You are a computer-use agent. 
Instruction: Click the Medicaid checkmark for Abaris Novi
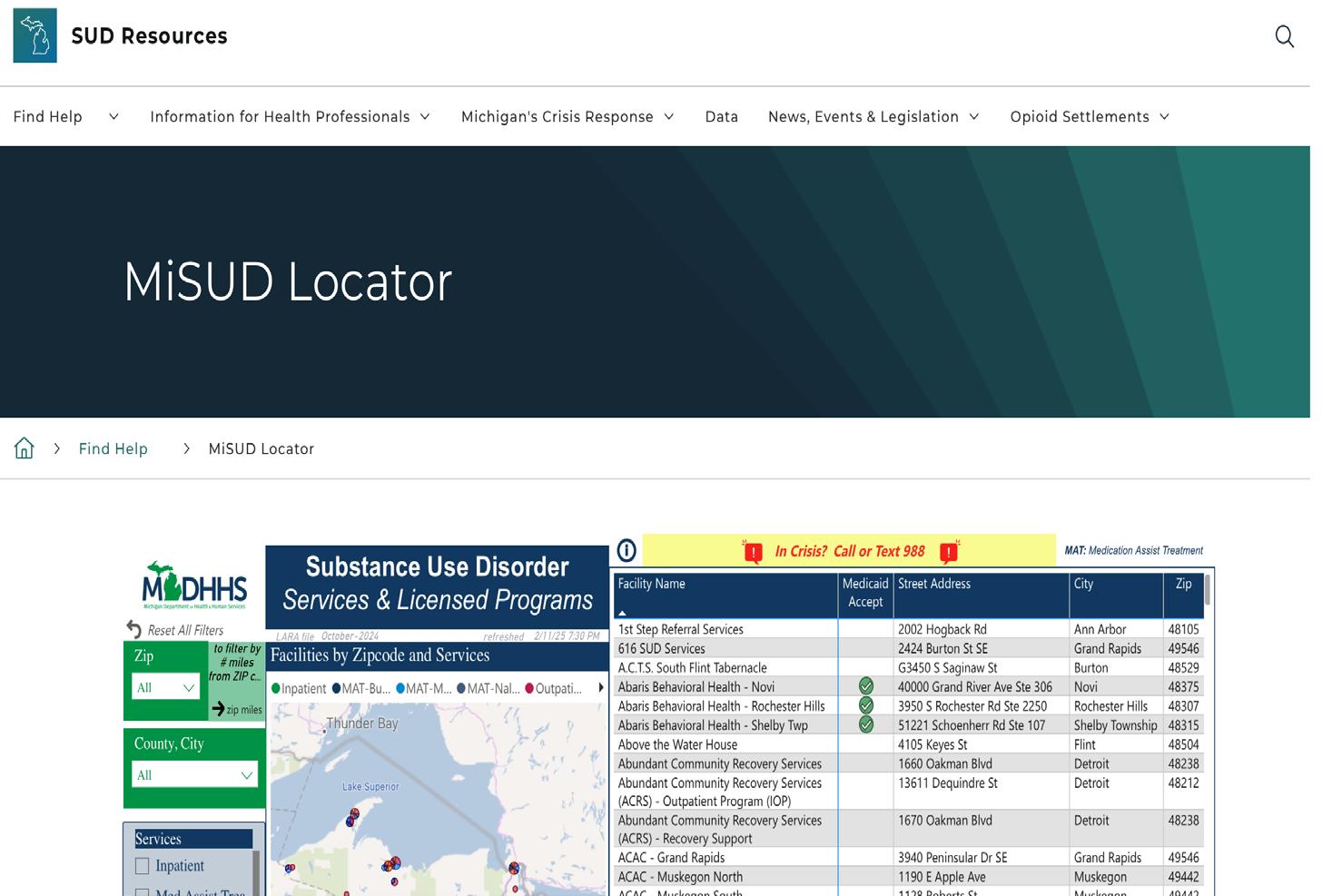[x=866, y=686]
